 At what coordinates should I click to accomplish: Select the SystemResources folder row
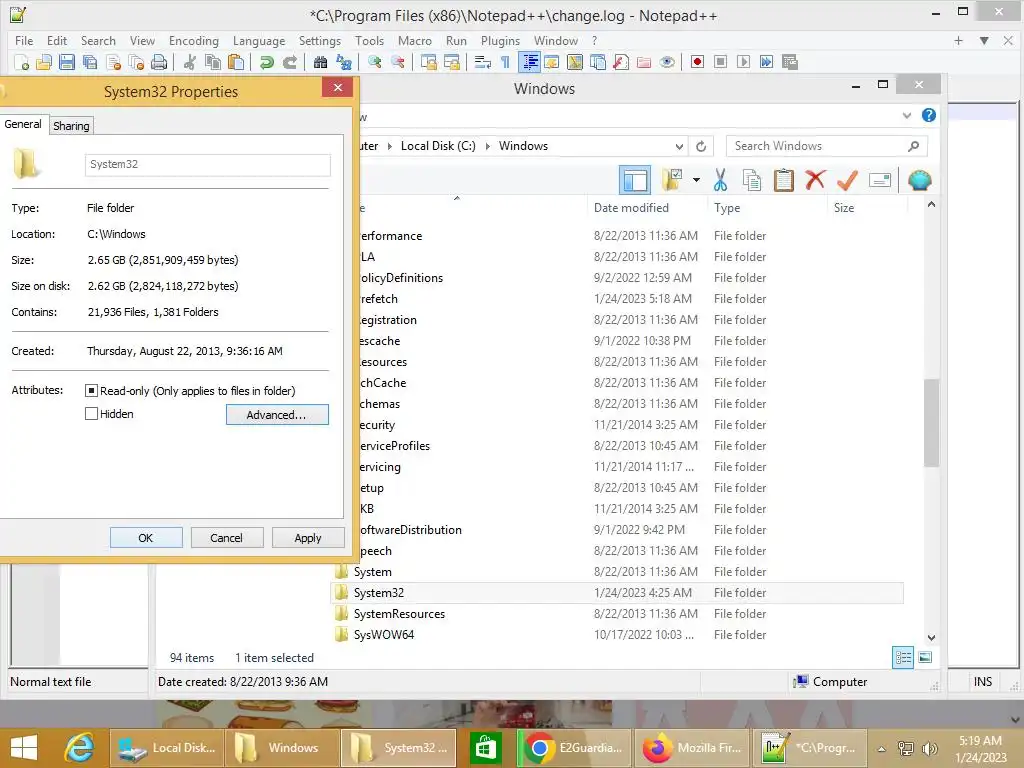[x=618, y=614]
